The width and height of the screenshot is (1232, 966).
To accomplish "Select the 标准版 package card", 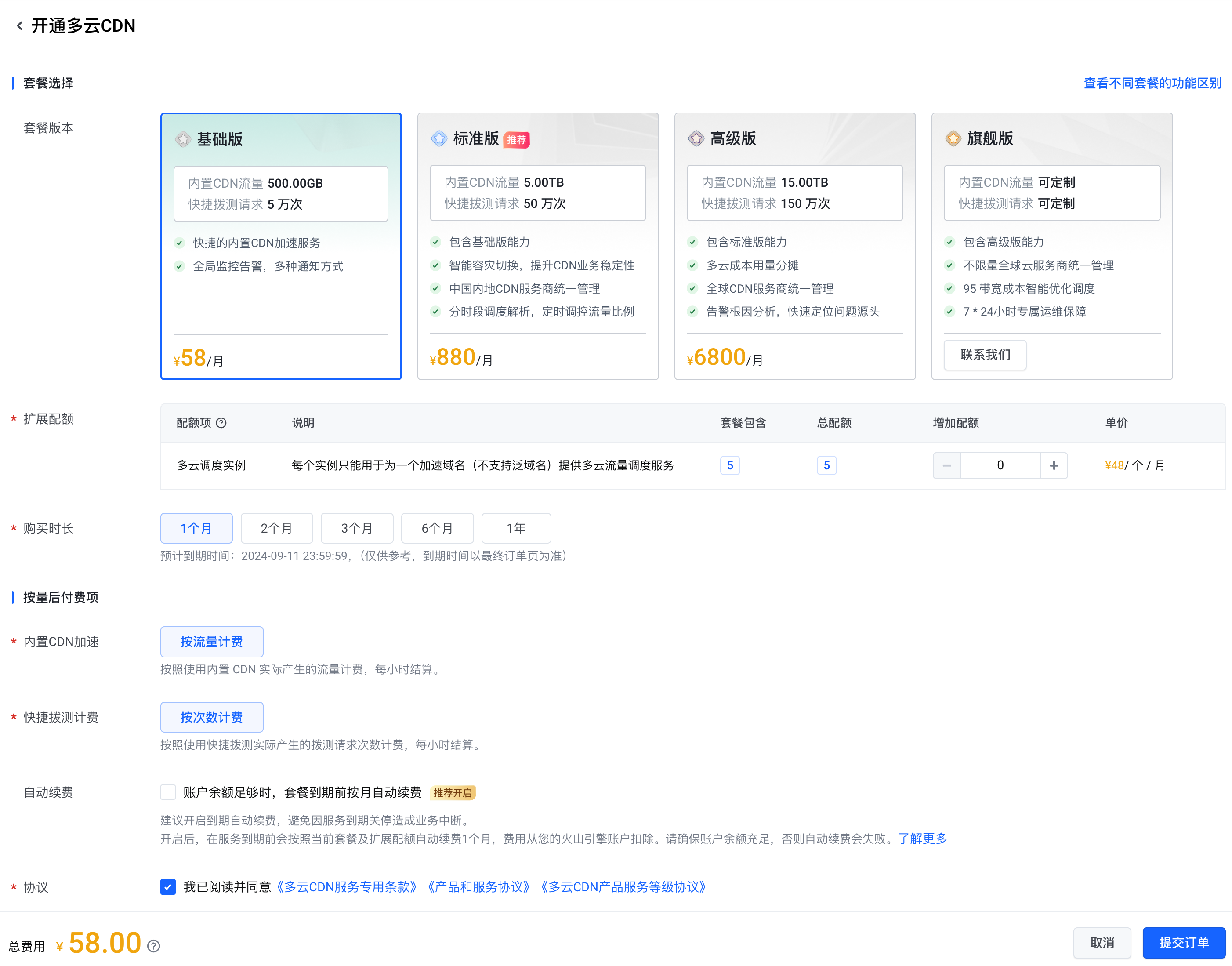I will pos(538,247).
